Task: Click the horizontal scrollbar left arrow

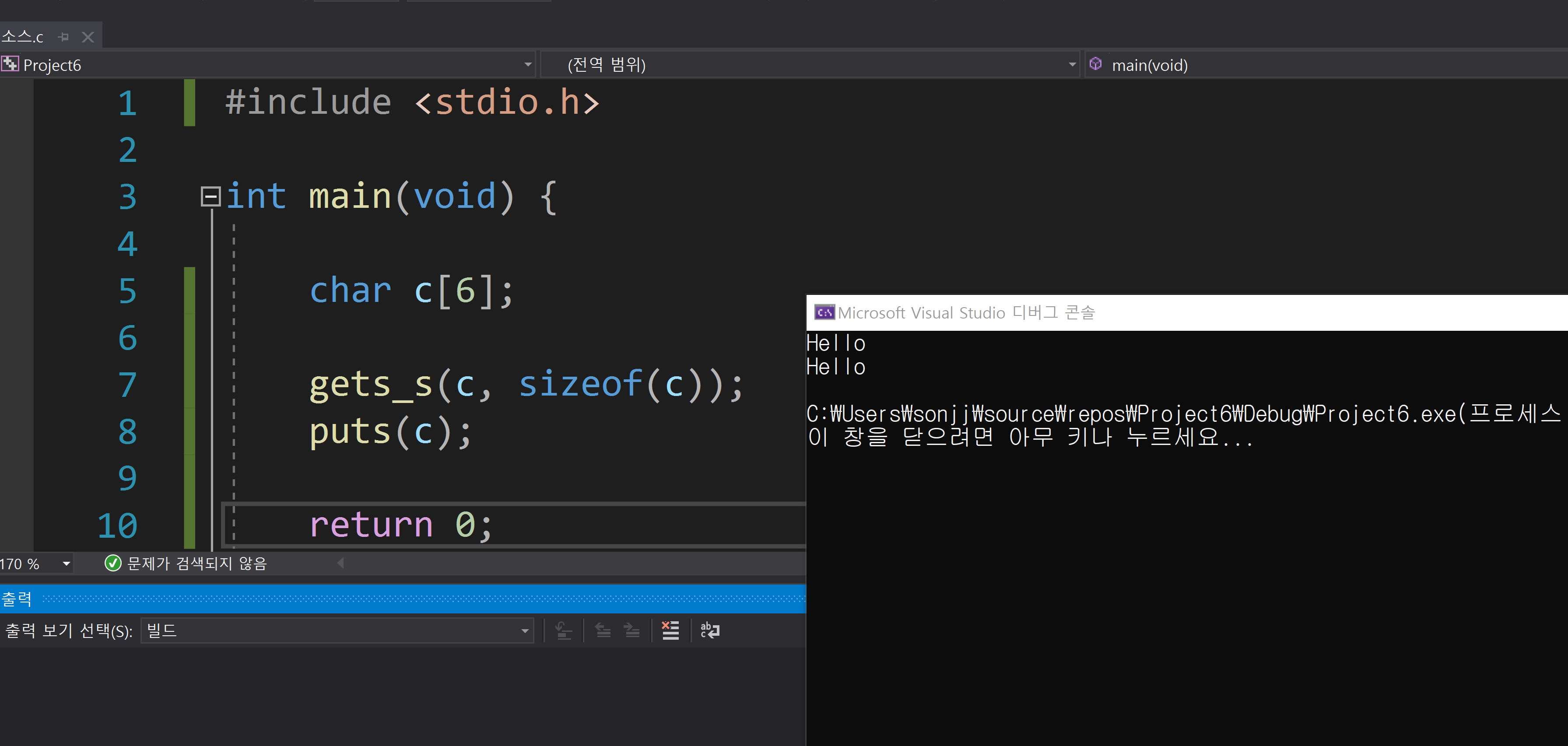Action: click(x=341, y=564)
